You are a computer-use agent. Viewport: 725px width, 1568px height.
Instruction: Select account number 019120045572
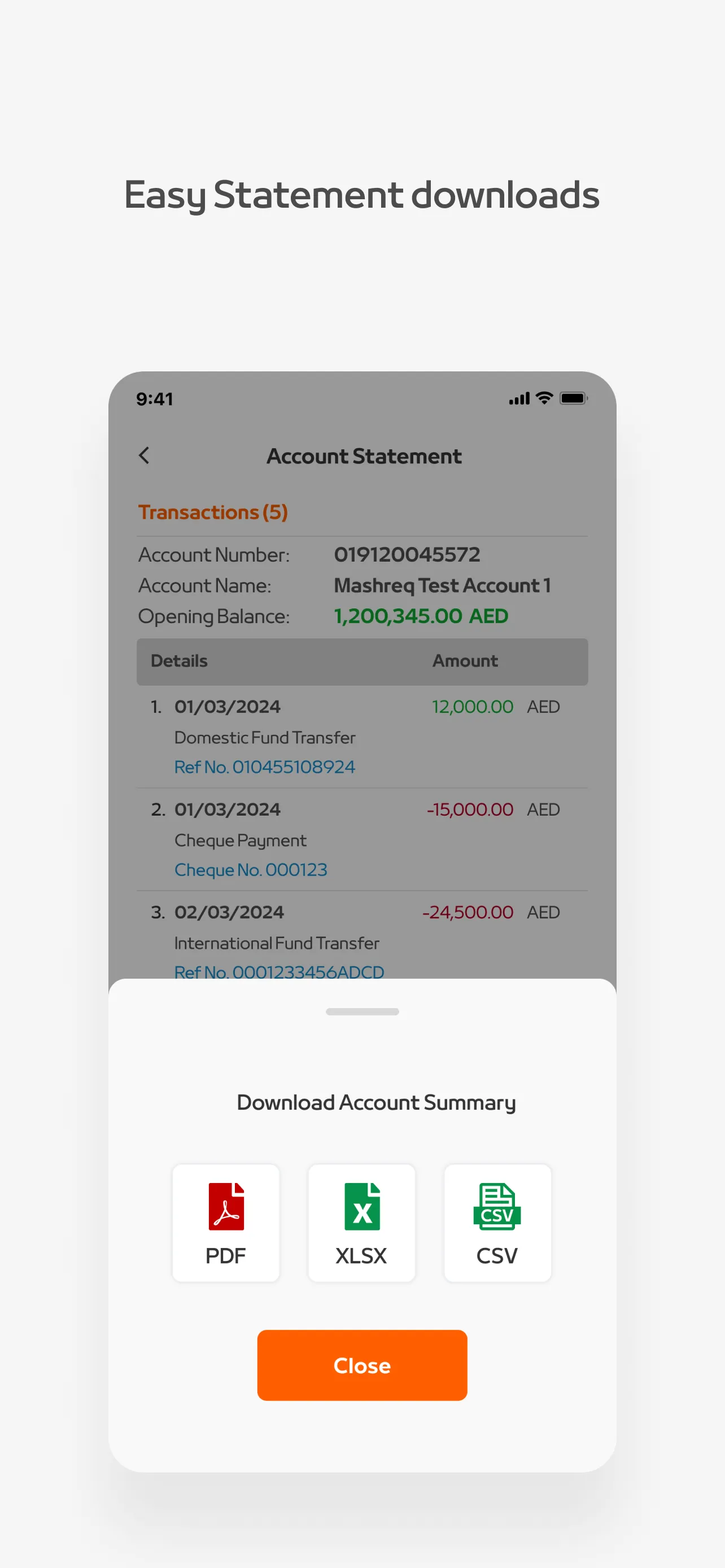click(x=407, y=554)
